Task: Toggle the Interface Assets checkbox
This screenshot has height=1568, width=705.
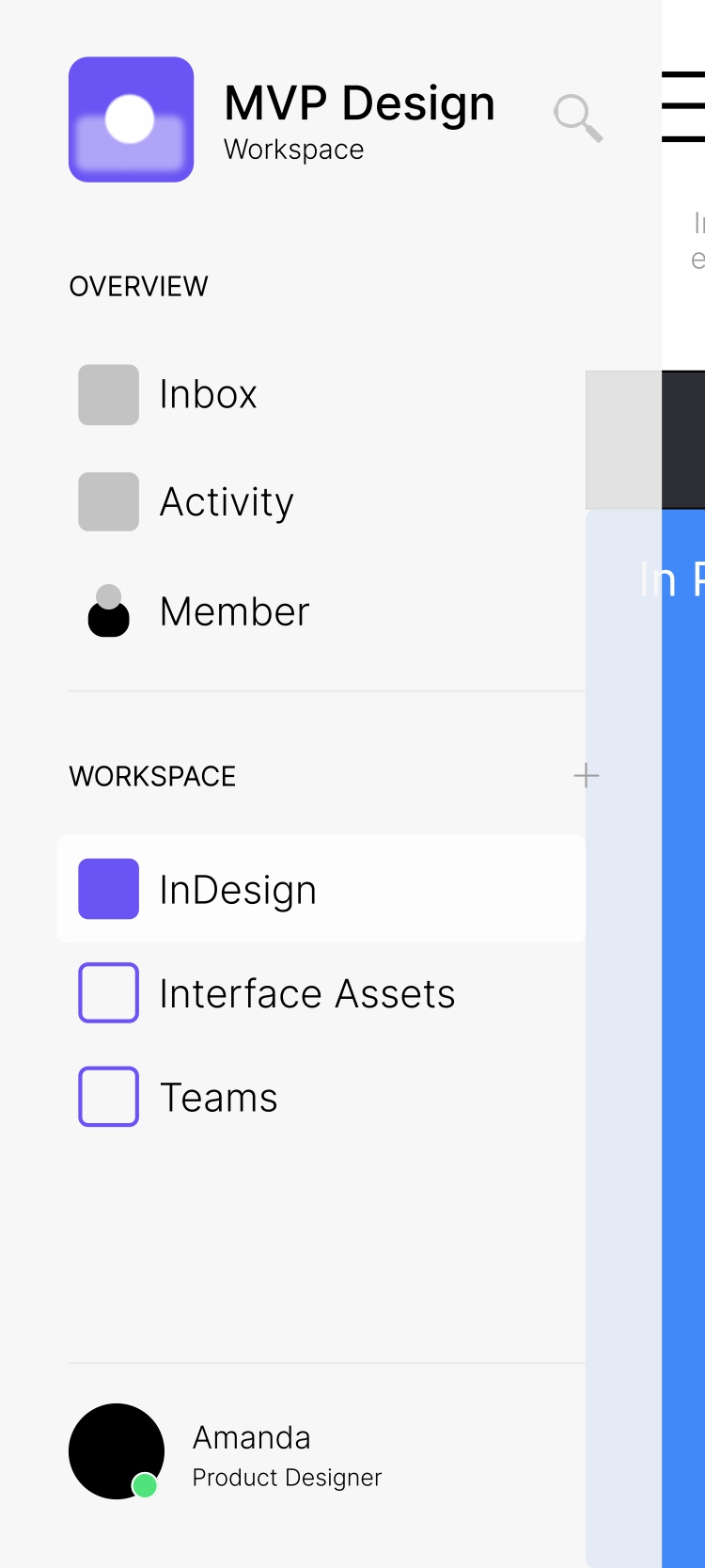Action: click(x=108, y=992)
